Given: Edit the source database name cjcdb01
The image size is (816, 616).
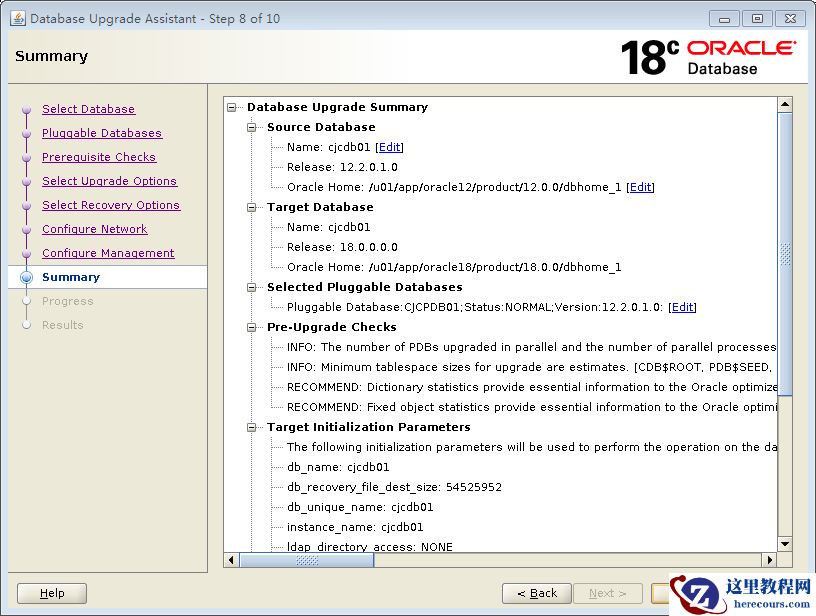Looking at the screenshot, I should pos(389,147).
